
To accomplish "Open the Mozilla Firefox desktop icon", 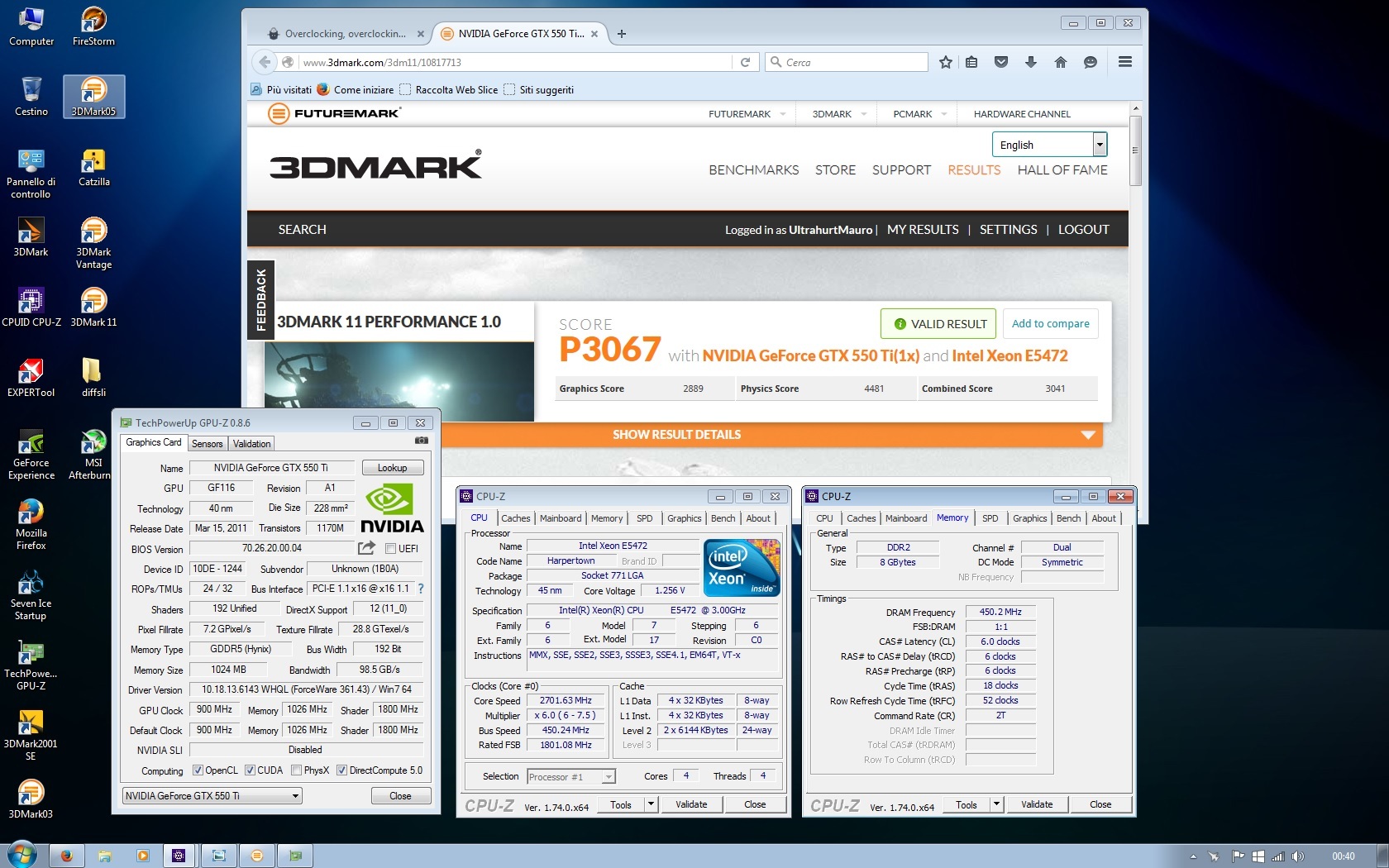I will point(31,523).
